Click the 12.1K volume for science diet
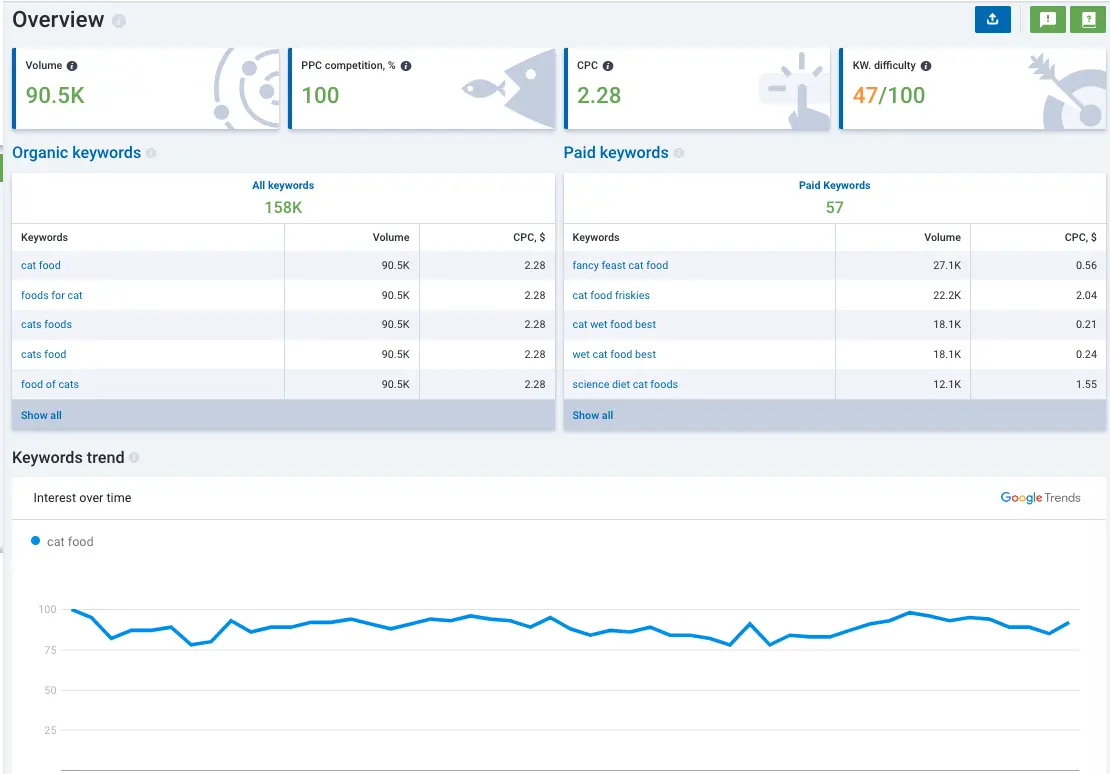This screenshot has width=1110, height=774. pos(946,385)
